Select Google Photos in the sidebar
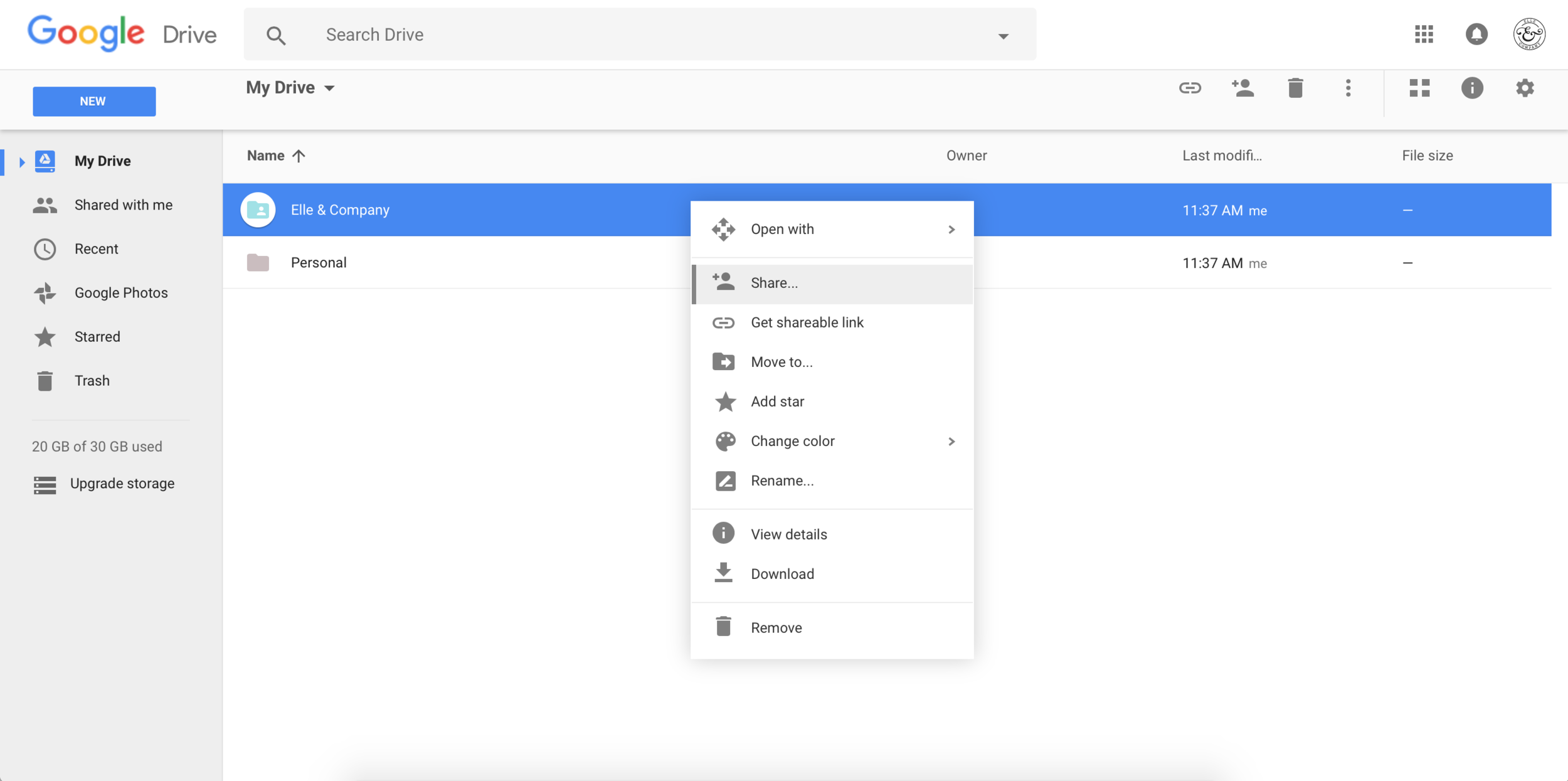This screenshot has height=781, width=1568. coord(121,292)
